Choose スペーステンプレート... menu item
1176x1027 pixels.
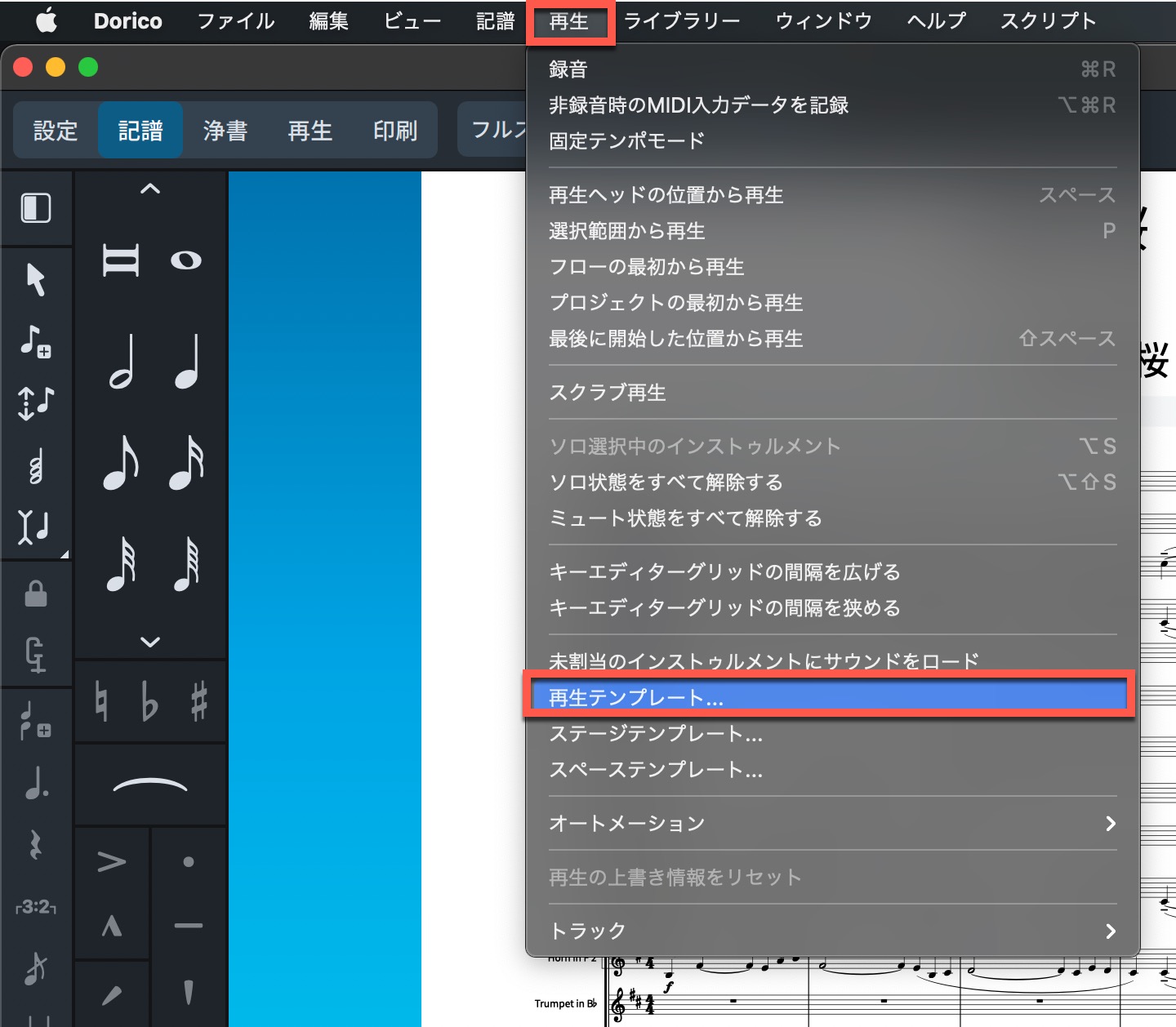click(832, 769)
